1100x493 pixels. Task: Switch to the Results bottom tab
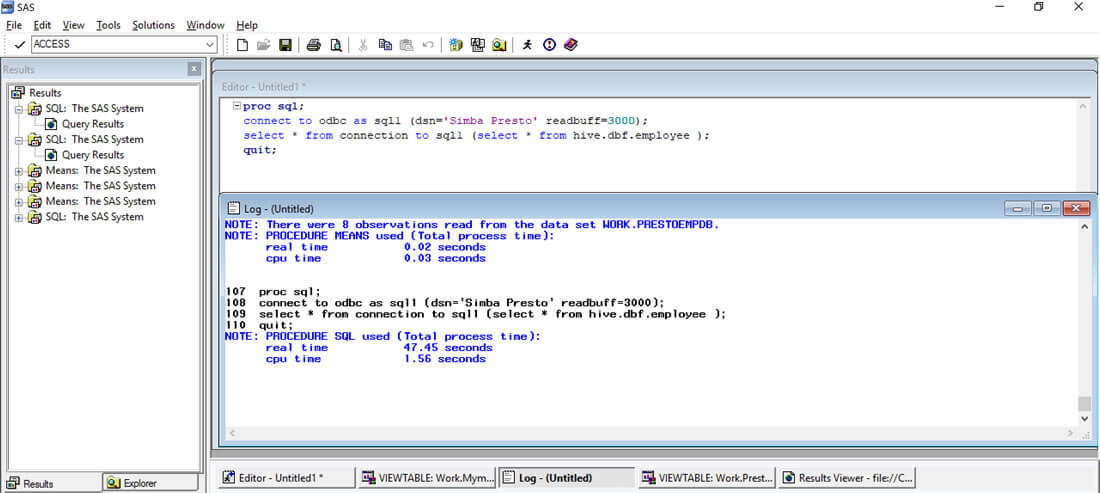[x=51, y=483]
